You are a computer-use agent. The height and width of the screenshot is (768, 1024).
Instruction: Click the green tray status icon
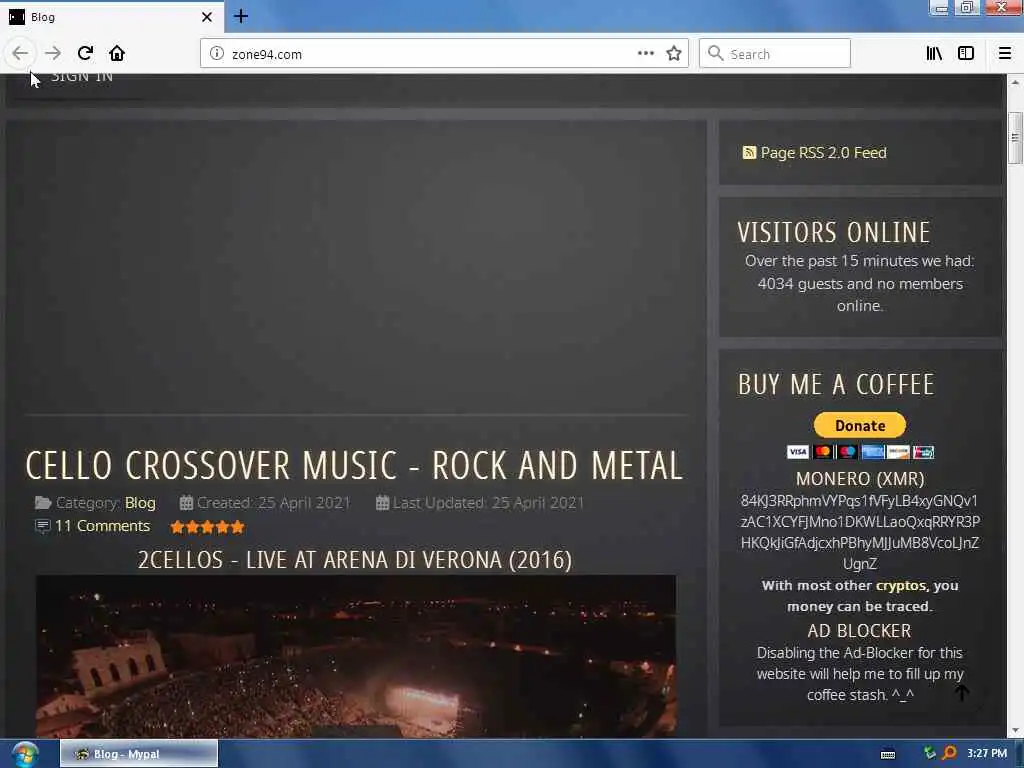click(930, 753)
